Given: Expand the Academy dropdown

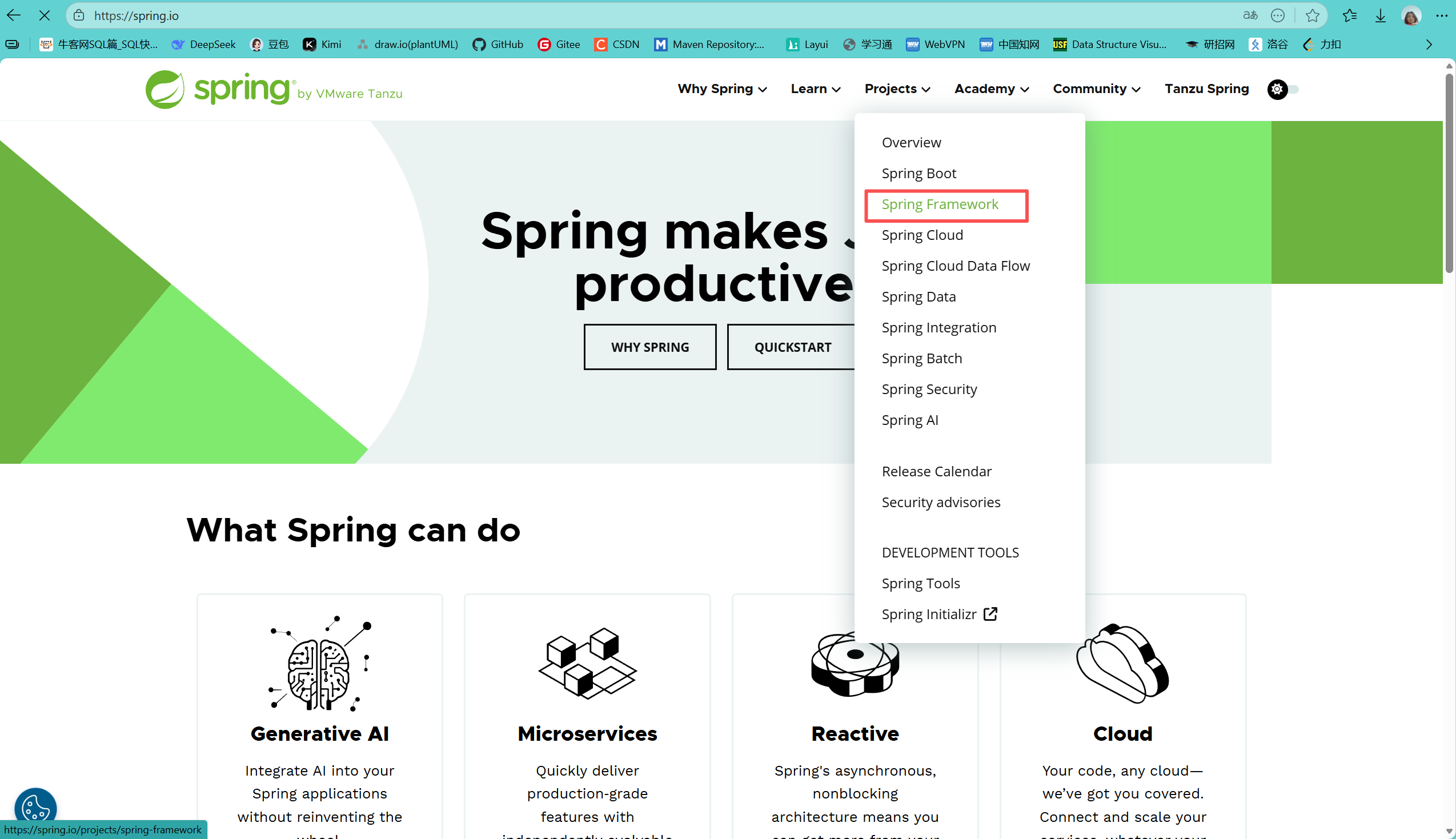Looking at the screenshot, I should [991, 89].
